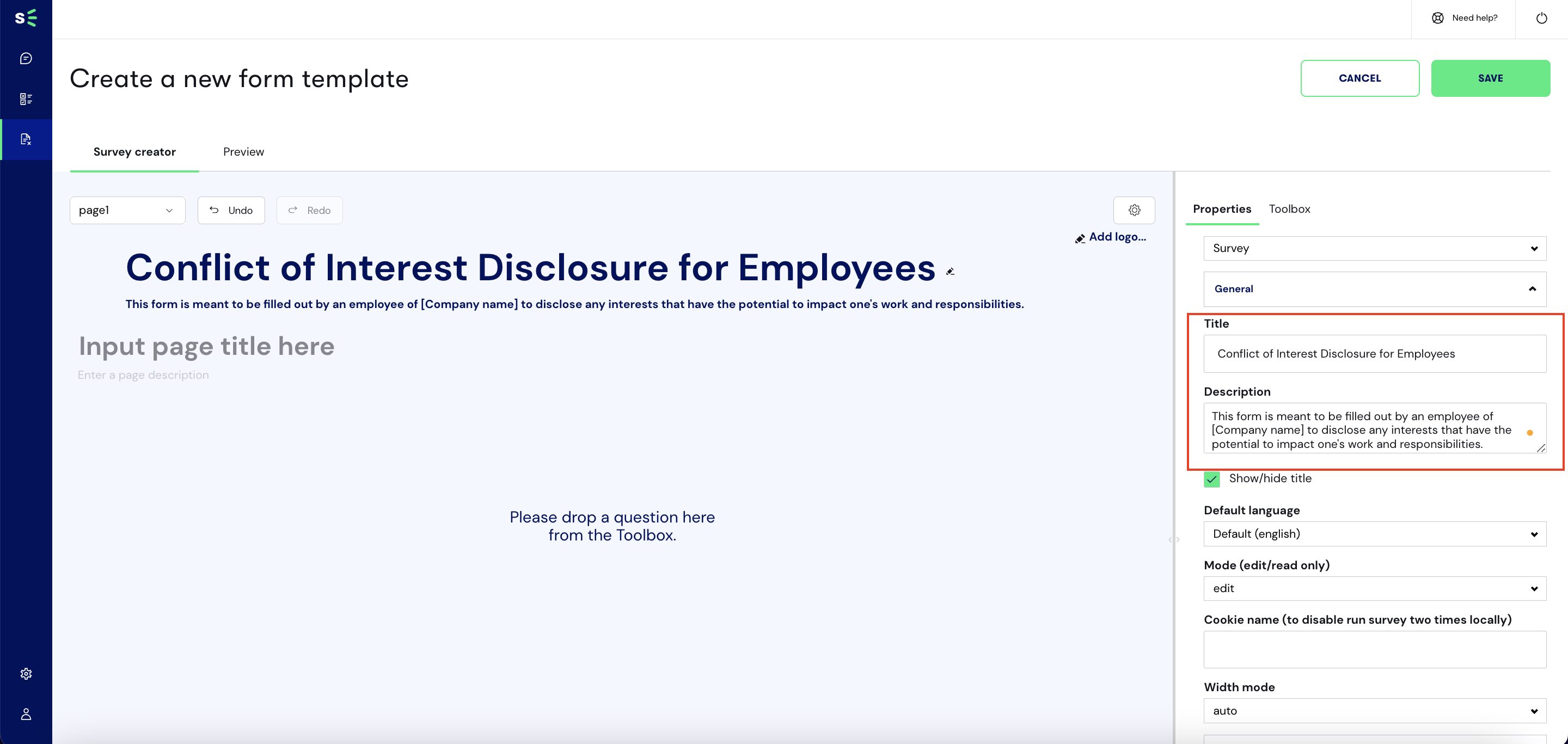The height and width of the screenshot is (744, 1568).
Task: Click the Enter a page description placeholder
Action: 143,375
